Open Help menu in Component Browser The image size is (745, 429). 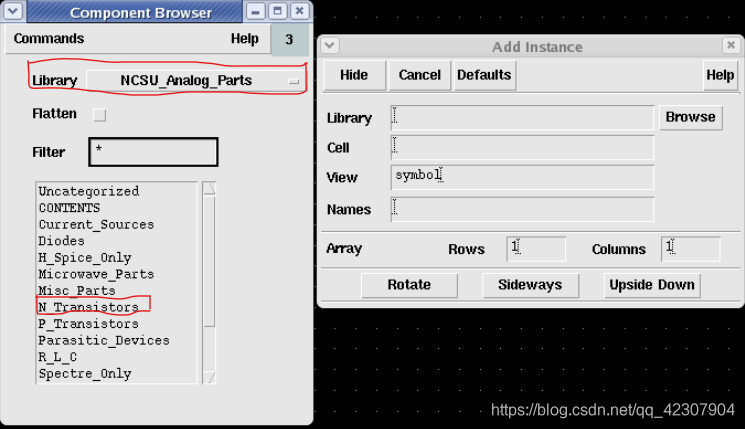tap(244, 39)
